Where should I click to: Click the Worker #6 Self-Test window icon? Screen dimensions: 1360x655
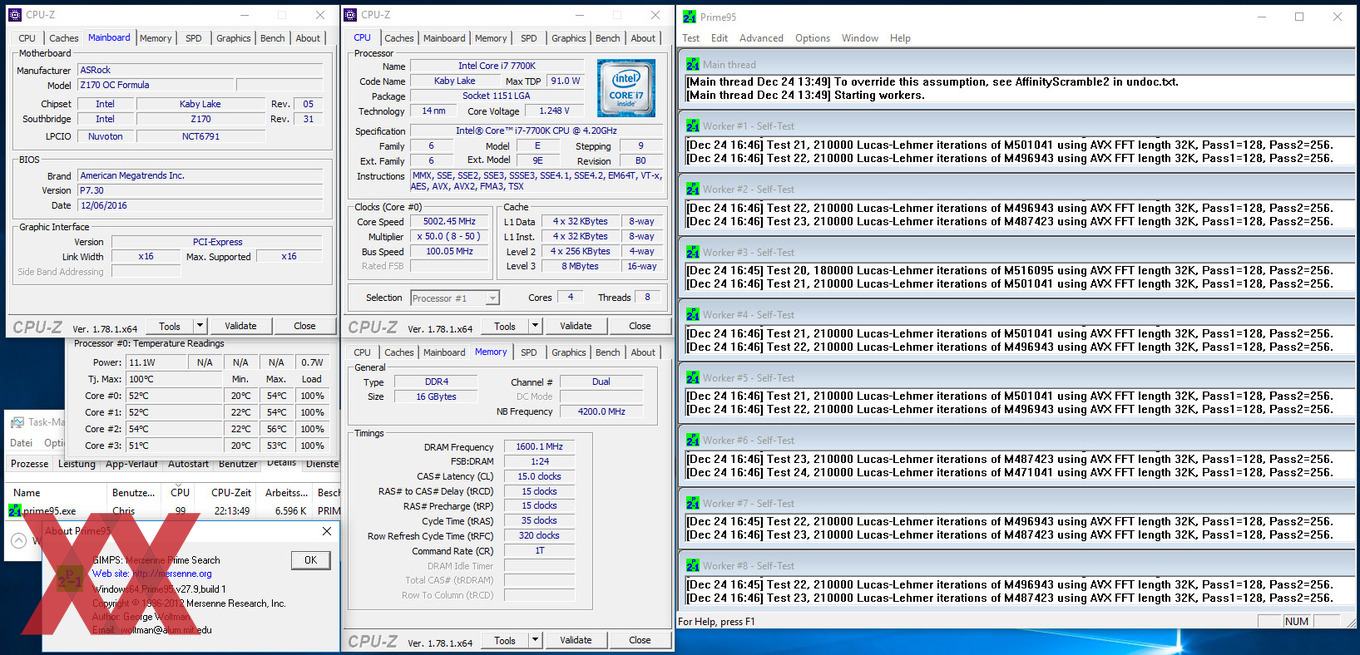pos(692,440)
